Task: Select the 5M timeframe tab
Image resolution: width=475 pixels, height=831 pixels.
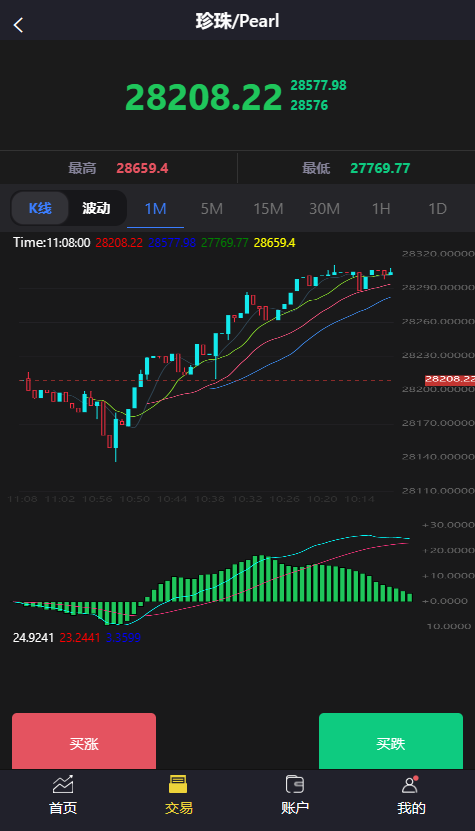Action: (212, 209)
